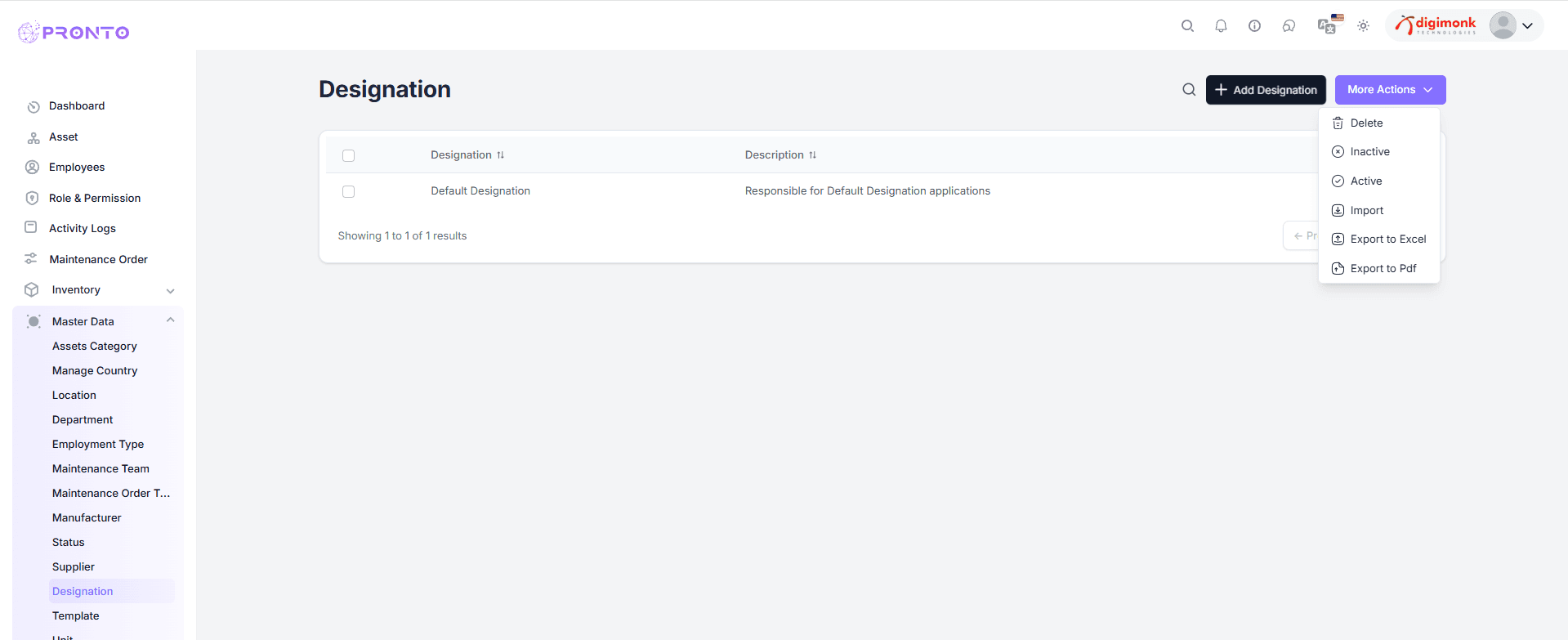Image resolution: width=1568 pixels, height=640 pixels.
Task: Click the info circle icon in header
Action: [1254, 26]
